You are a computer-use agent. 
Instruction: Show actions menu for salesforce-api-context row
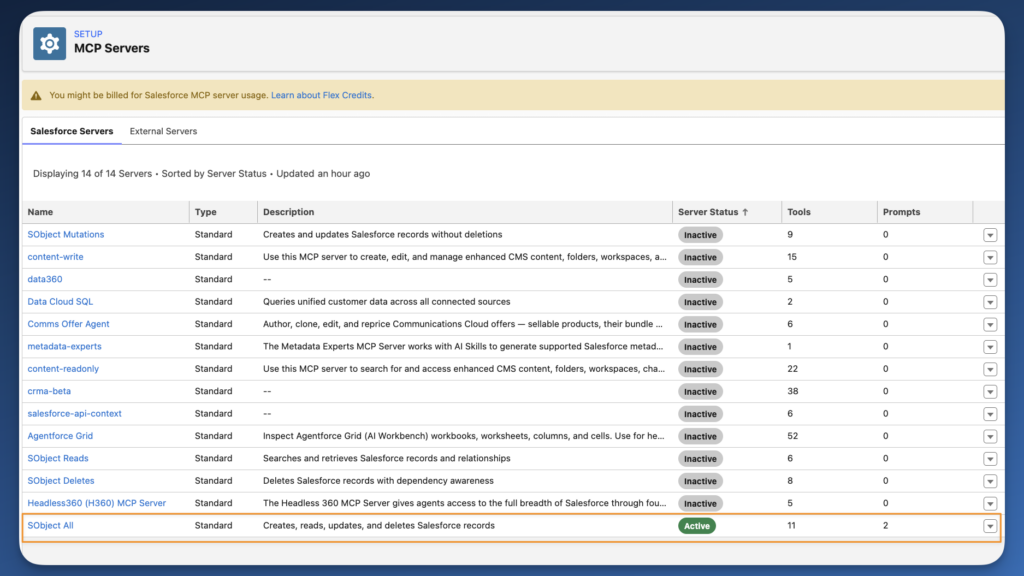click(990, 414)
